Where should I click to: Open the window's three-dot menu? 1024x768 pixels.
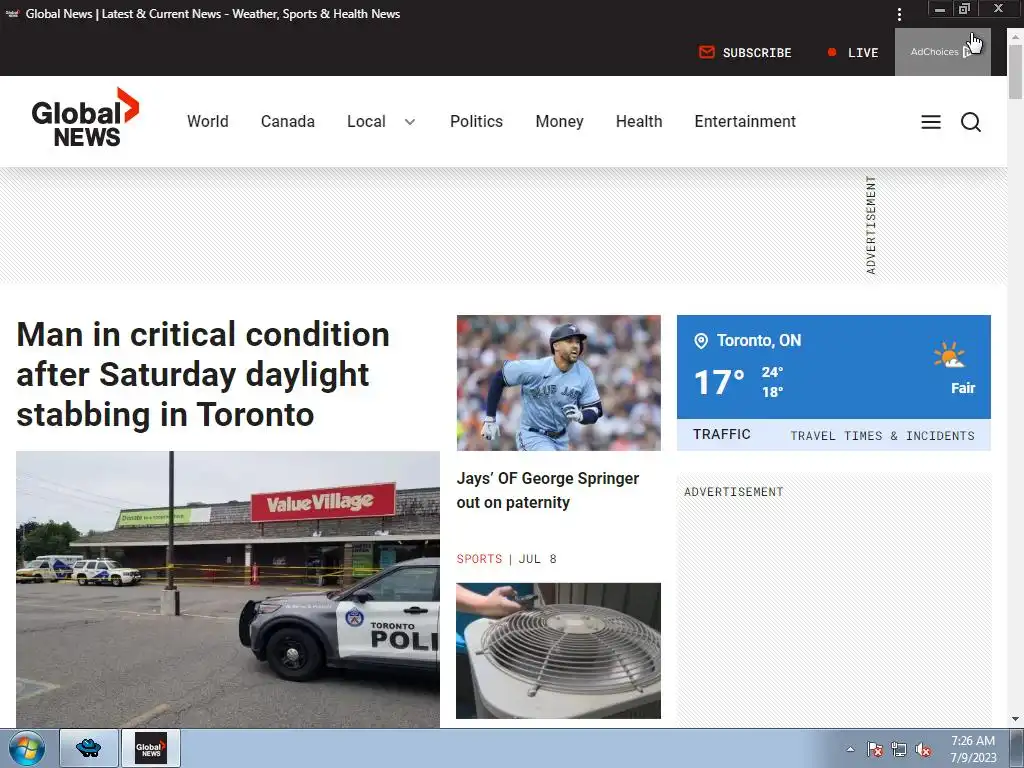point(899,14)
